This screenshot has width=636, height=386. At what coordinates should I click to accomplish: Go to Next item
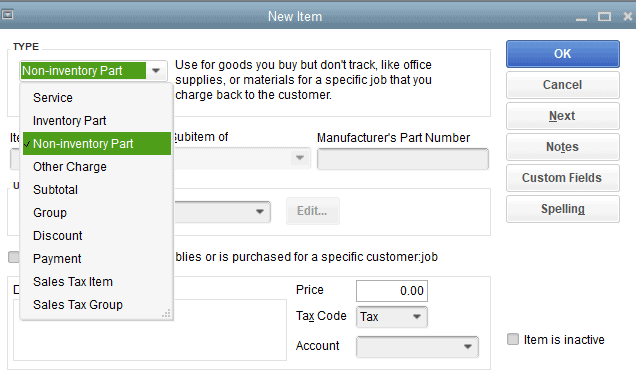(563, 116)
